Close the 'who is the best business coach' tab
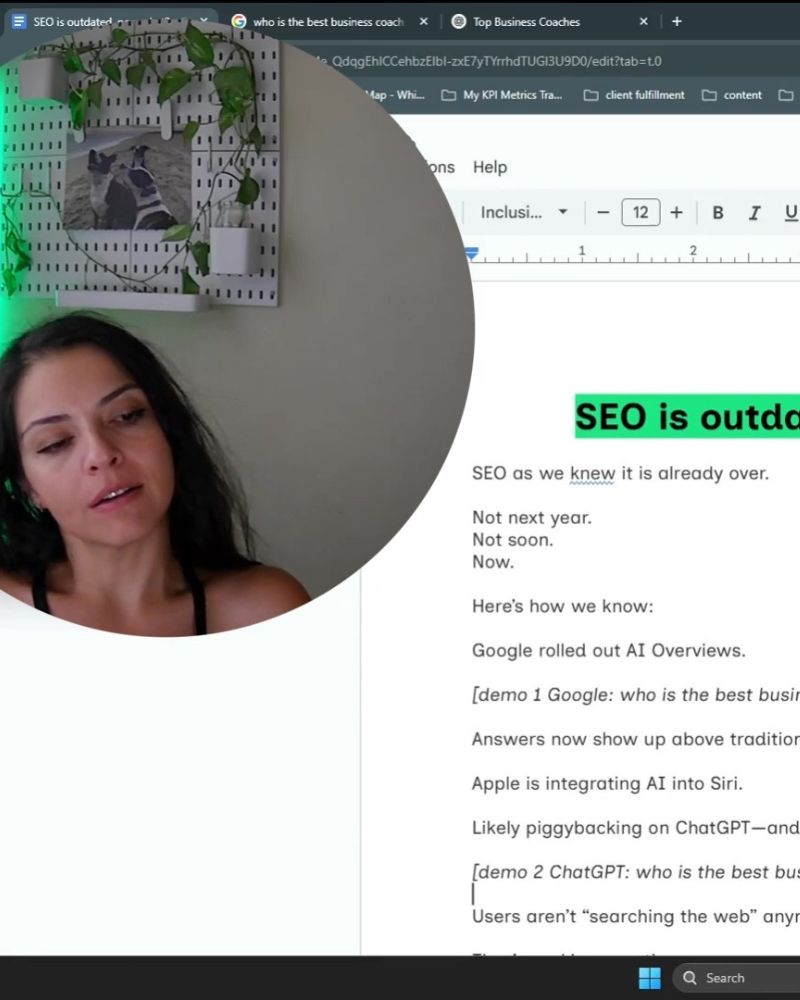This screenshot has height=1000, width=800. pyautogui.click(x=424, y=22)
